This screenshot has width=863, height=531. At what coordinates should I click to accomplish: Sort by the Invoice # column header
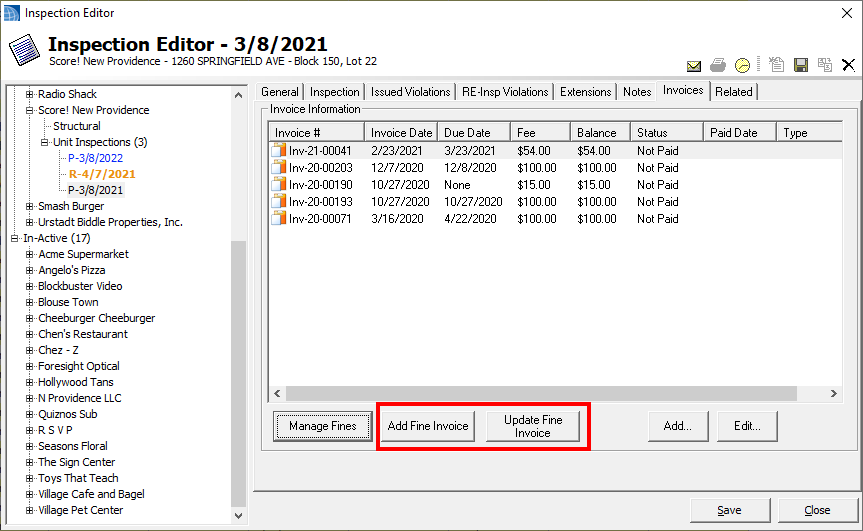(317, 133)
